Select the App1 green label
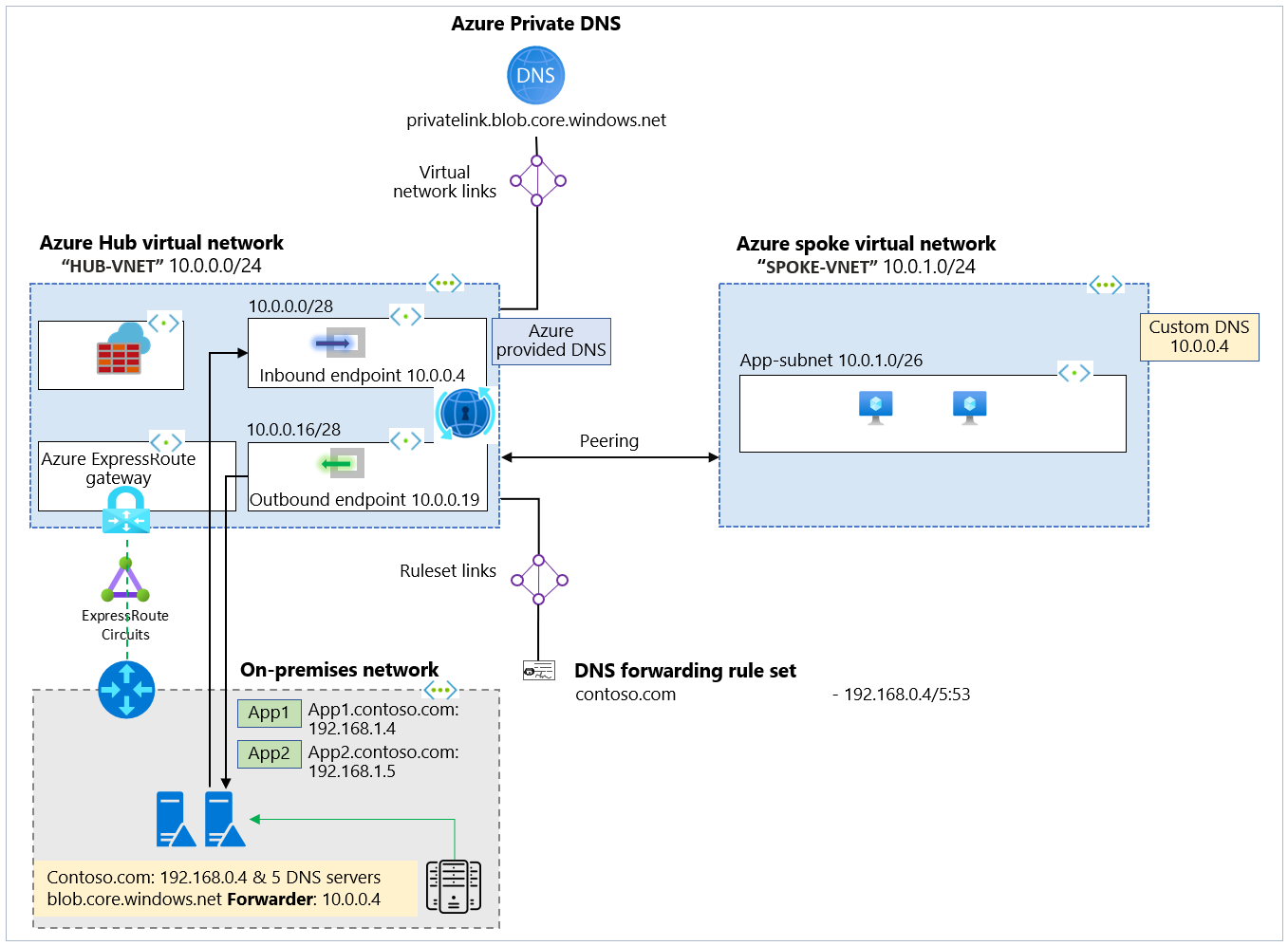Image resolution: width=1288 pixels, height=946 pixels. [x=269, y=713]
